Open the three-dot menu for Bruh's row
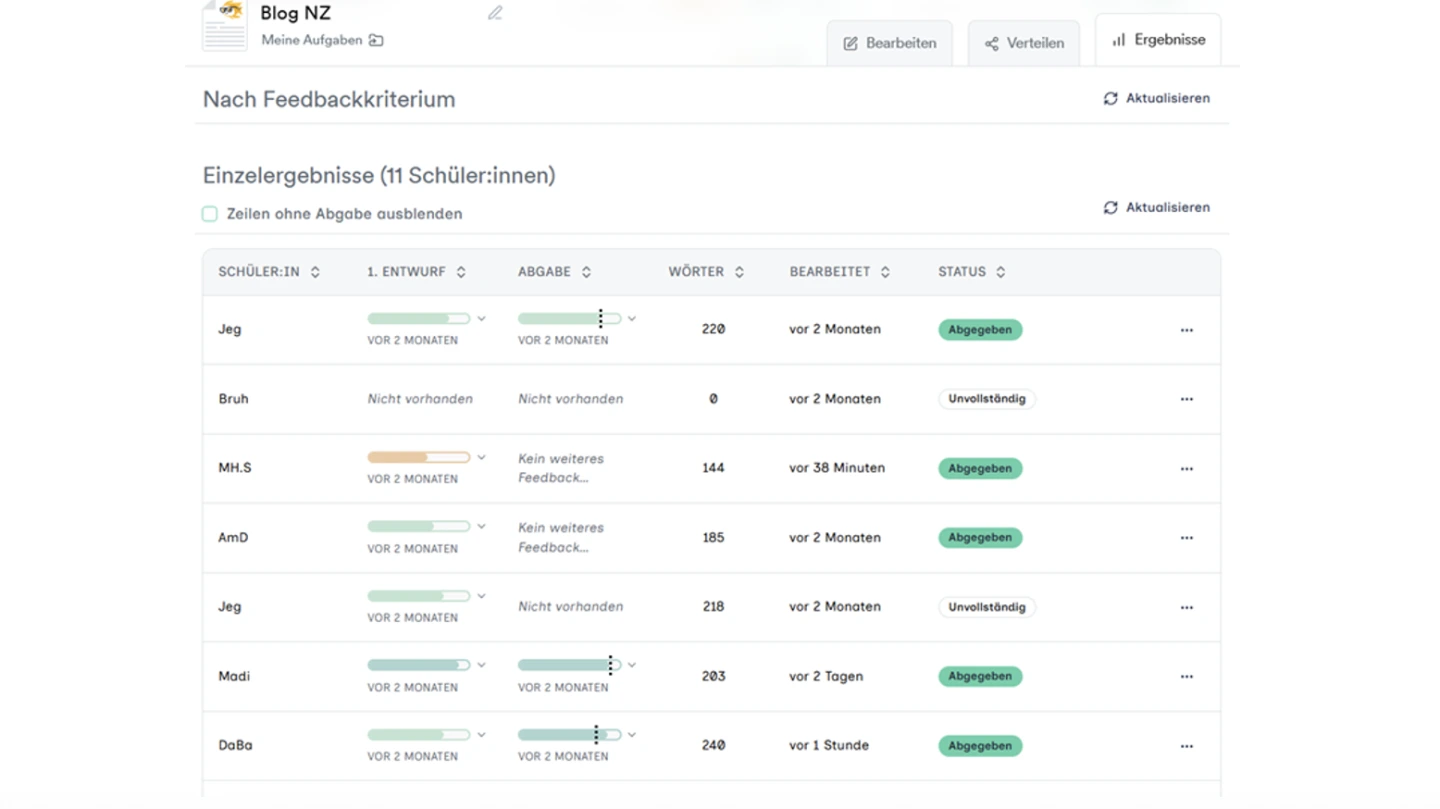Screen dimensions: 1440x809 coord(1186,399)
